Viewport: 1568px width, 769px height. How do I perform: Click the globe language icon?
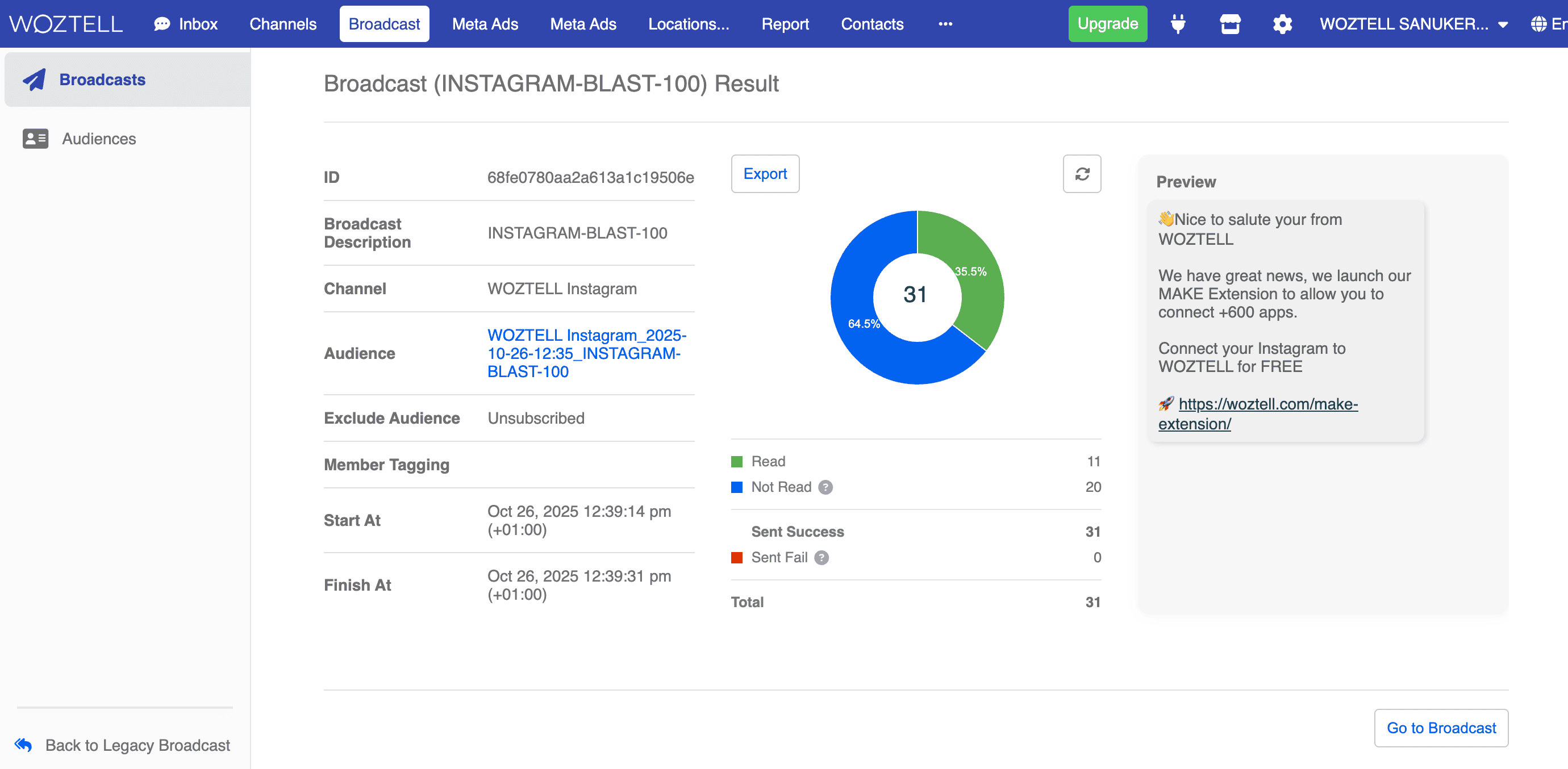pos(1538,24)
